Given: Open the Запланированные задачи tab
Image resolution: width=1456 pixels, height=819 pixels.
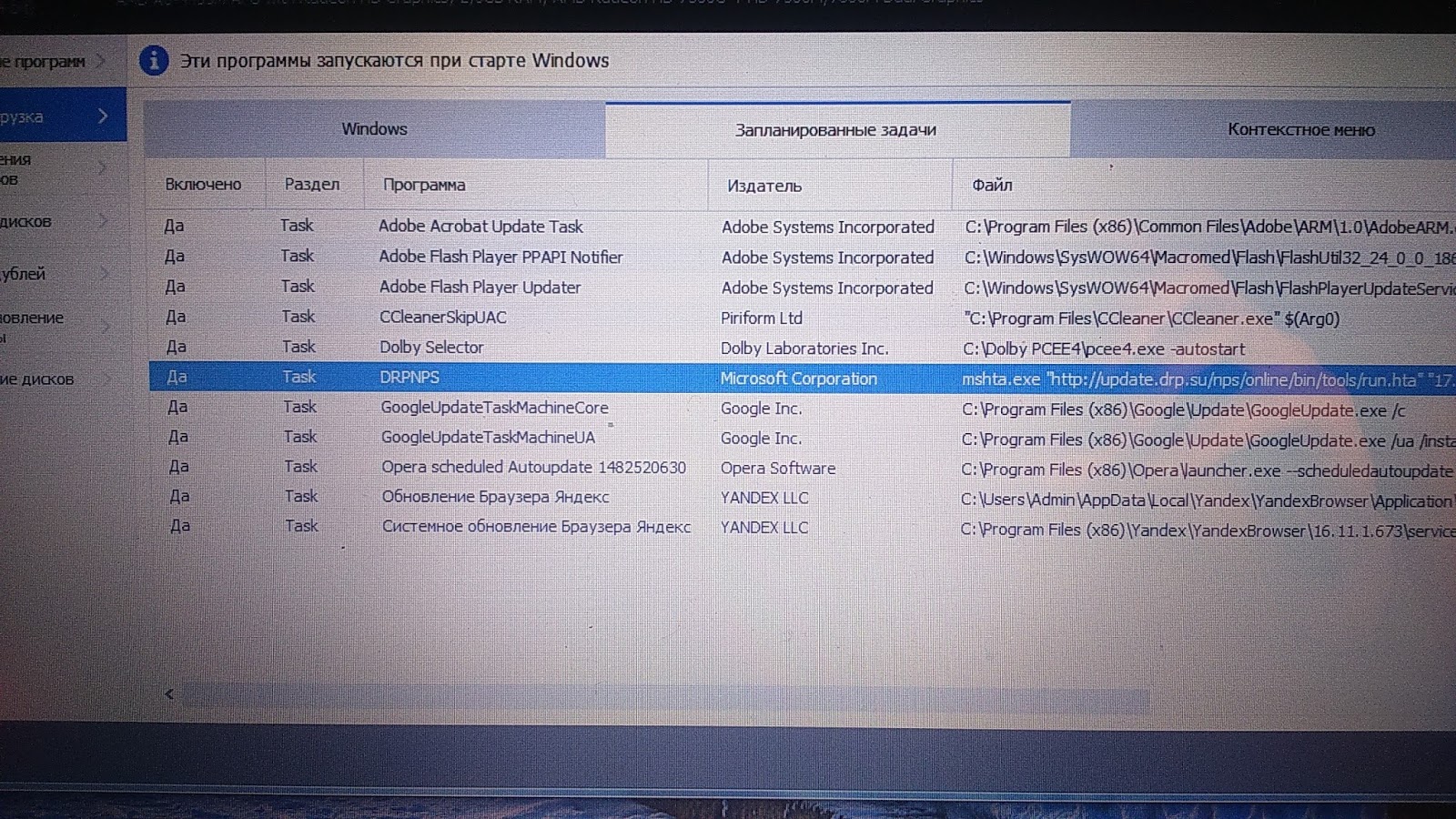Looking at the screenshot, I should (836, 130).
